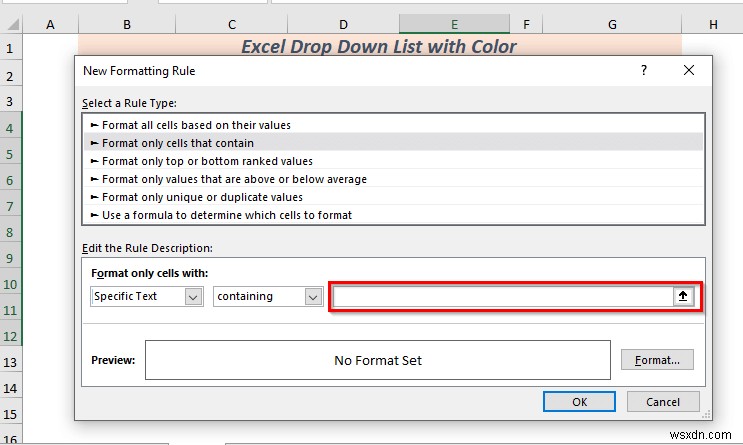Choose 'Use a formula to determine' rule type
This screenshot has height=445, width=743.
point(220,215)
